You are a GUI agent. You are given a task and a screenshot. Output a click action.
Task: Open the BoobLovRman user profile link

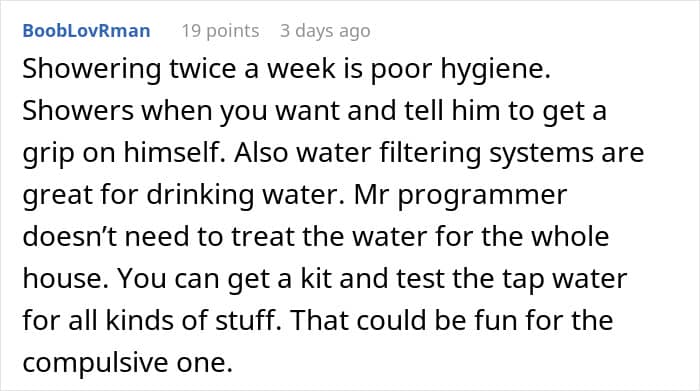(x=86, y=31)
